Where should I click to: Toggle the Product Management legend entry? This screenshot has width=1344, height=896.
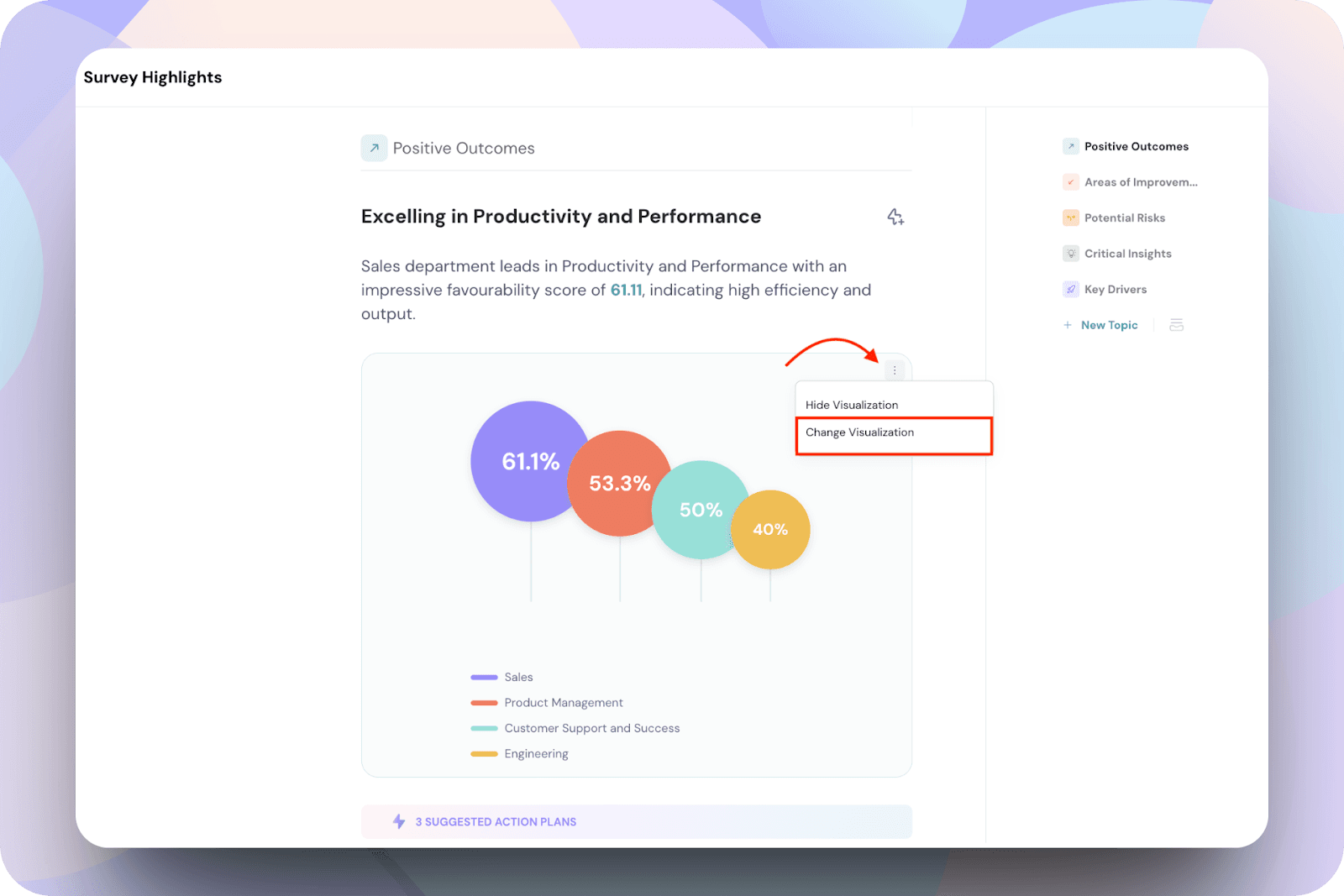click(563, 703)
